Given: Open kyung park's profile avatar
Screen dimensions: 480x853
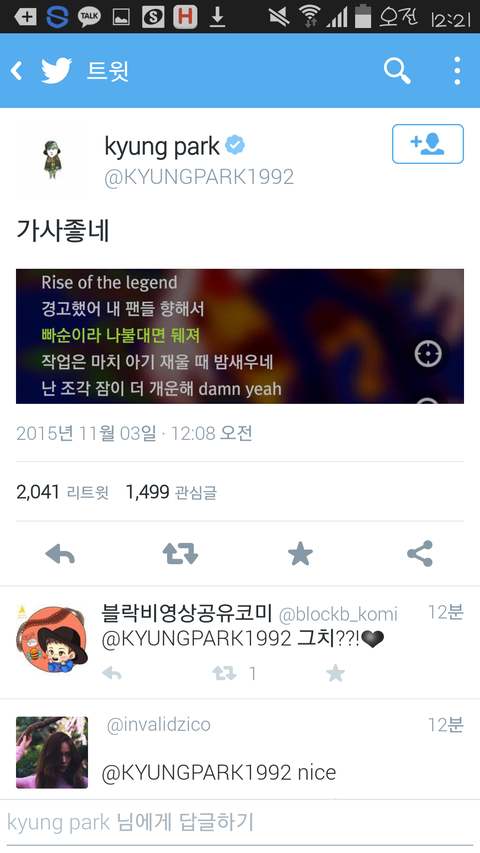Looking at the screenshot, I should click(52, 159).
